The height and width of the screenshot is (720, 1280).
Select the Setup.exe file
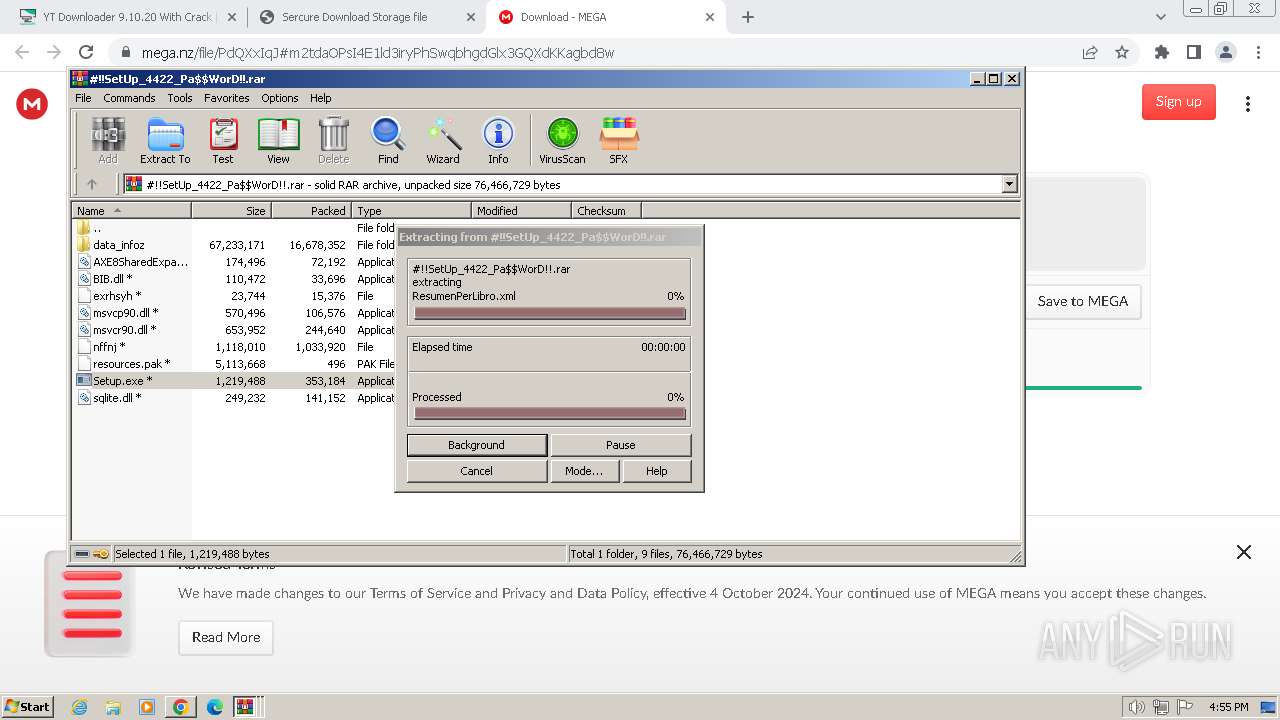click(x=114, y=381)
